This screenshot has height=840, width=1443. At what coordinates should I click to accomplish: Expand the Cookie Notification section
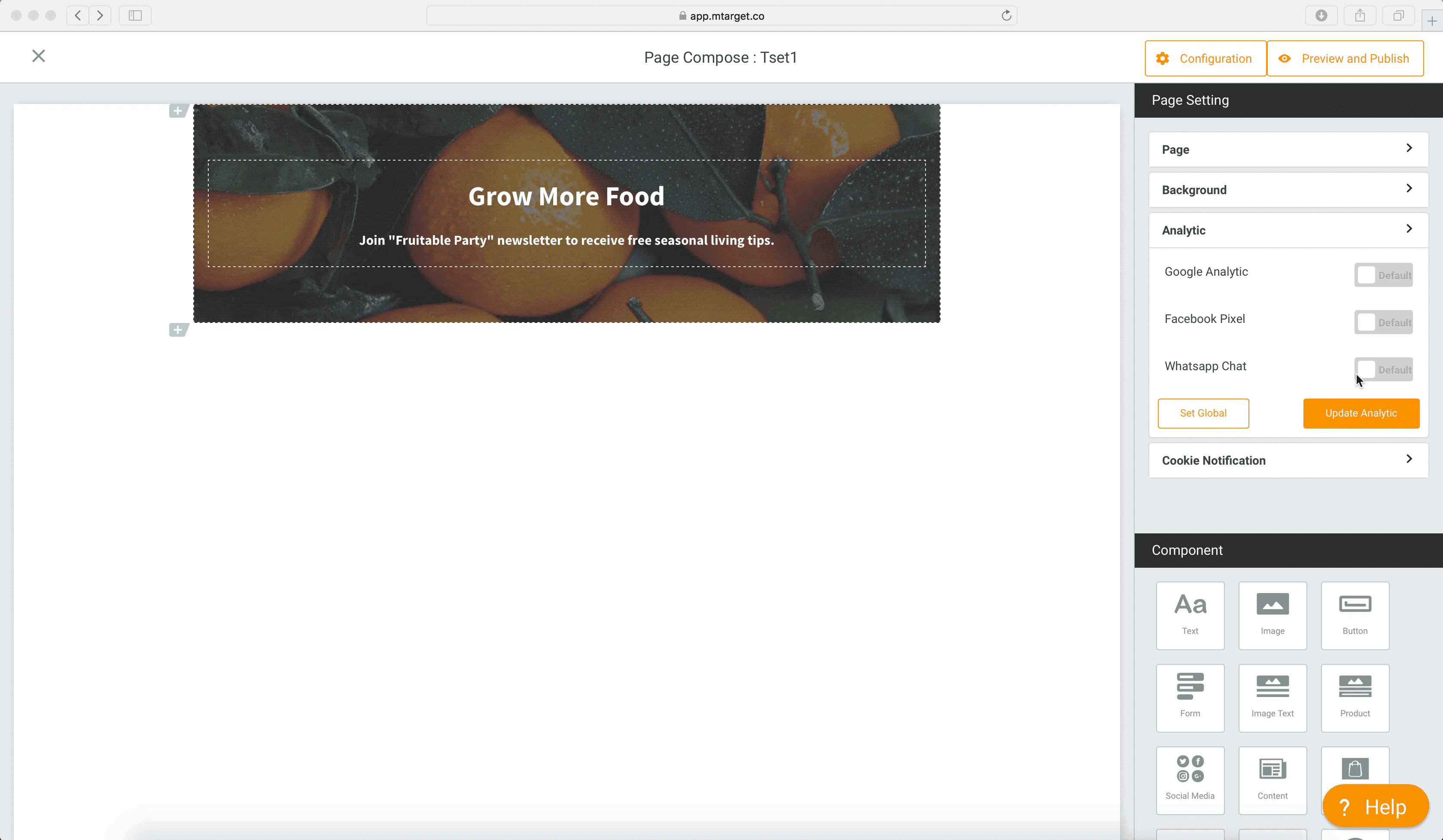coord(1288,460)
